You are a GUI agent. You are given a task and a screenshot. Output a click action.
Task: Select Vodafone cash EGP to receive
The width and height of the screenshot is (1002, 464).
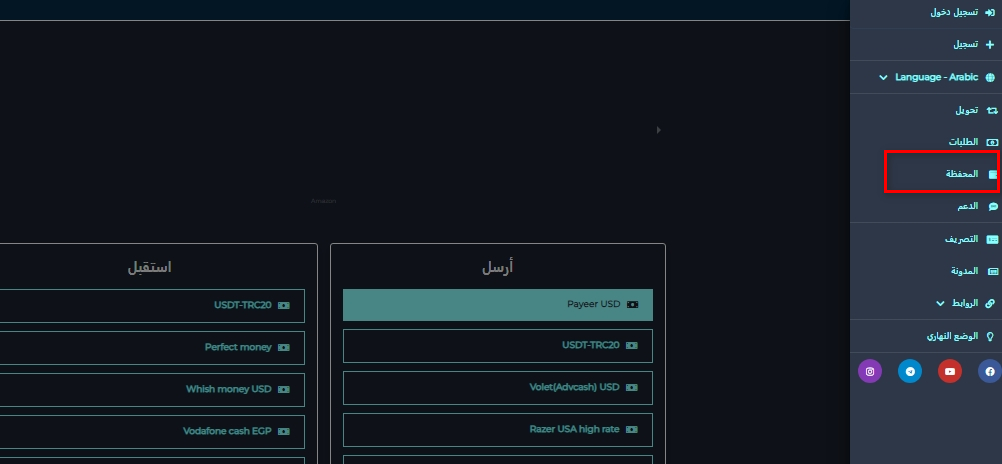point(152,432)
